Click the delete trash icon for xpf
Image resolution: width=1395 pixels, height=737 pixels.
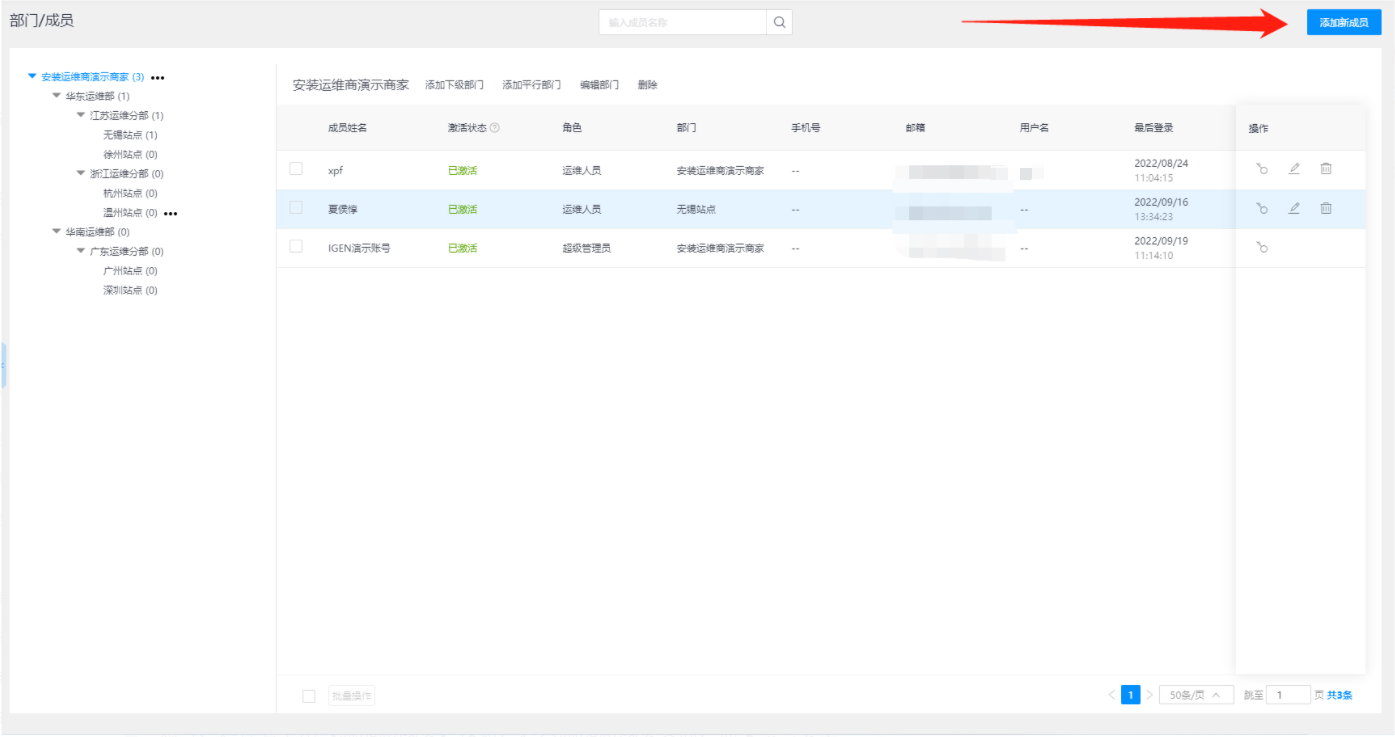[1326, 169]
